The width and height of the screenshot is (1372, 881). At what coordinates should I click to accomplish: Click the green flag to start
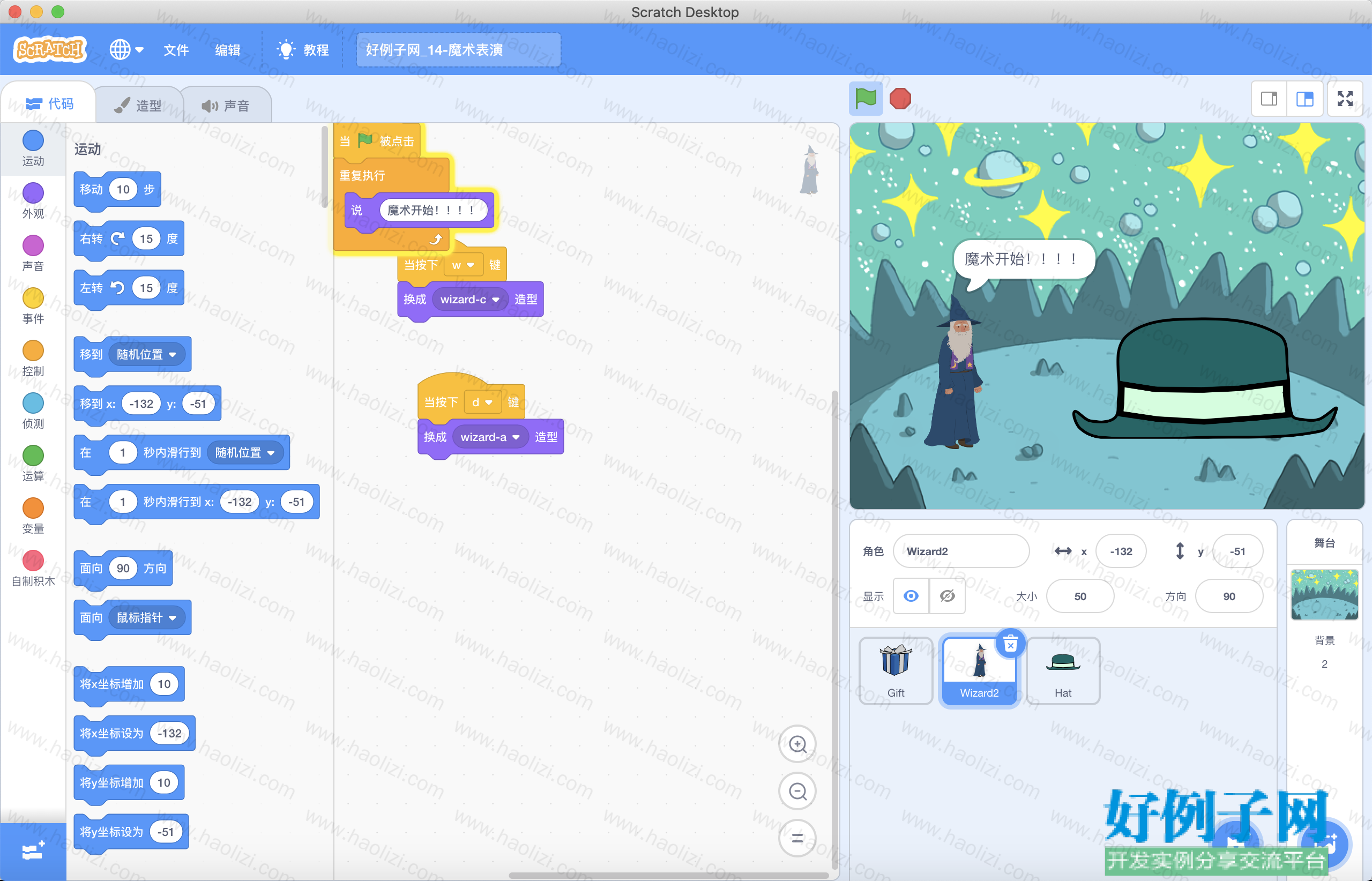pos(865,99)
